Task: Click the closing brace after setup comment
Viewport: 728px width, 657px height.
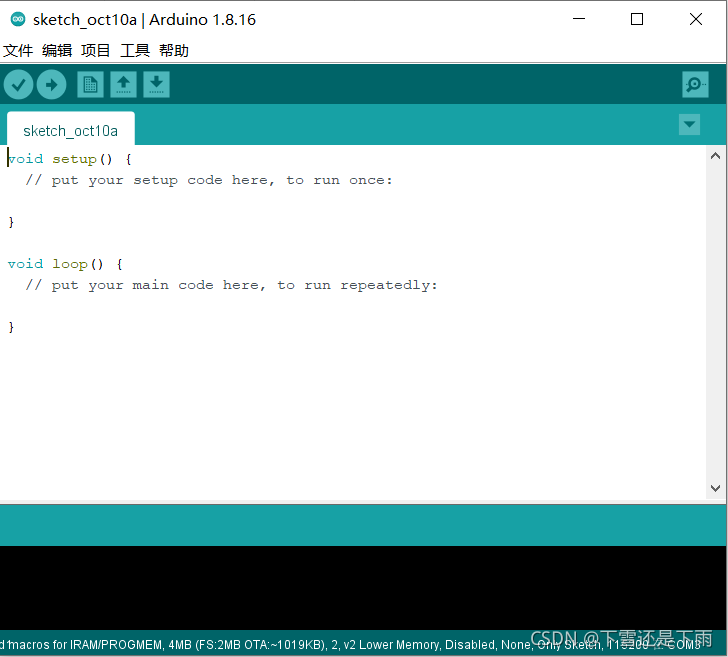Action: 11,222
